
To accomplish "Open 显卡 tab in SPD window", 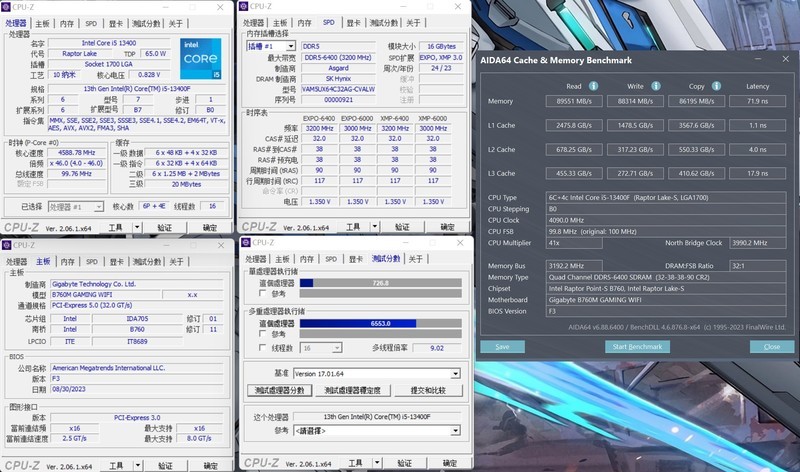I will [x=354, y=23].
